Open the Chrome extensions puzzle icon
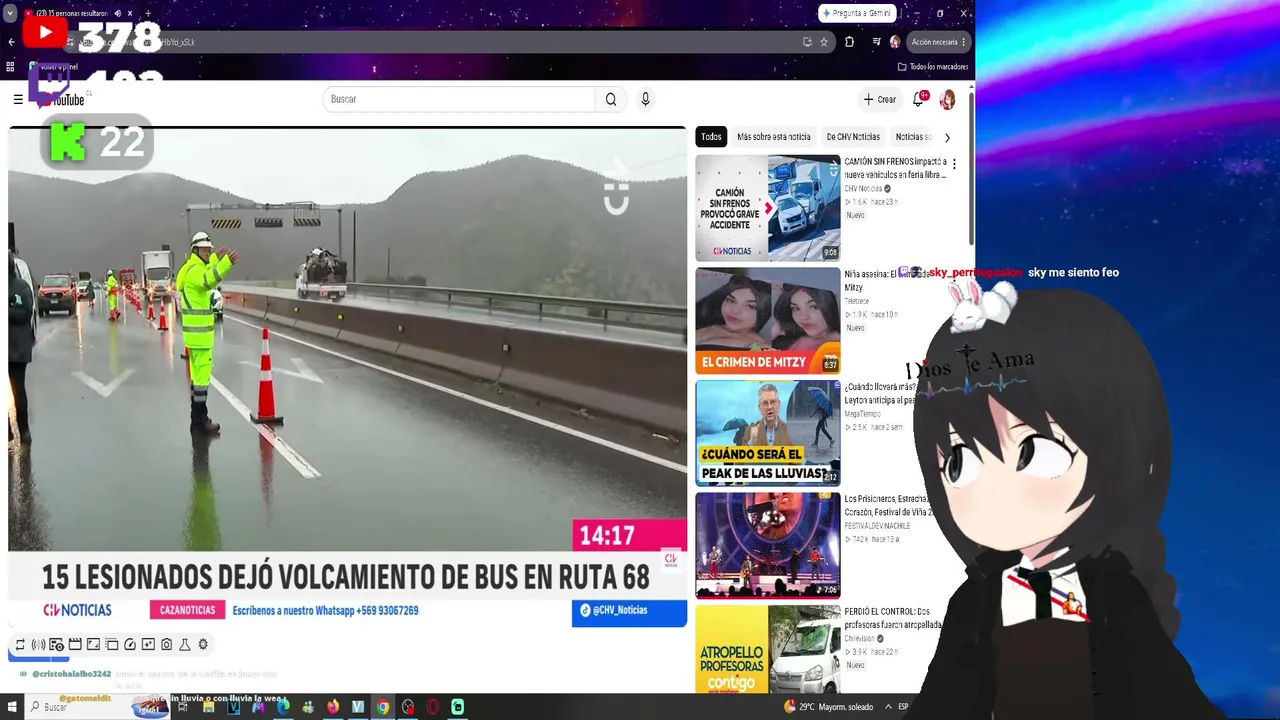Viewport: 1280px width, 720px height. point(849,42)
